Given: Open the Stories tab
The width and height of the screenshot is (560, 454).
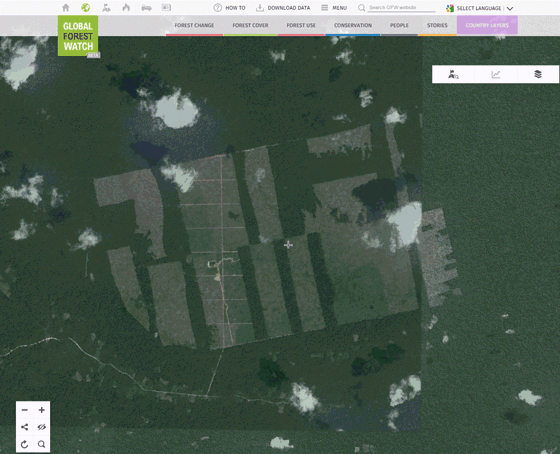Looking at the screenshot, I should (x=437, y=25).
